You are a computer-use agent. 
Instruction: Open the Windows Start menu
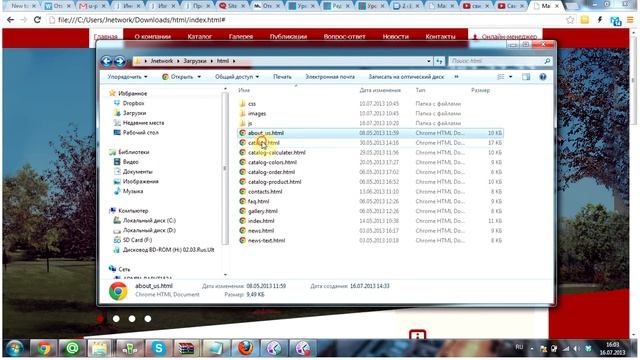(x=15, y=348)
